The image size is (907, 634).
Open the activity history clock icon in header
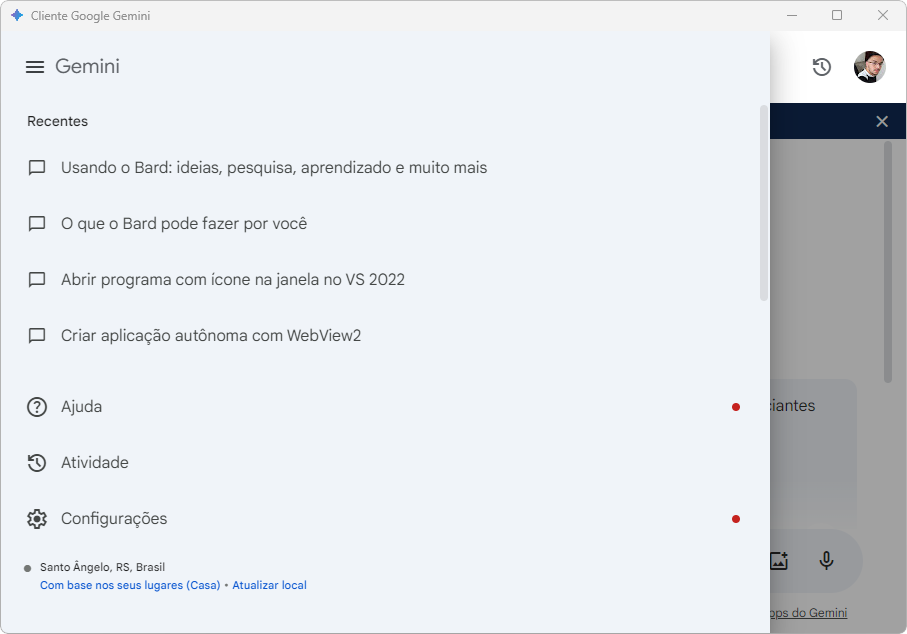pos(821,67)
